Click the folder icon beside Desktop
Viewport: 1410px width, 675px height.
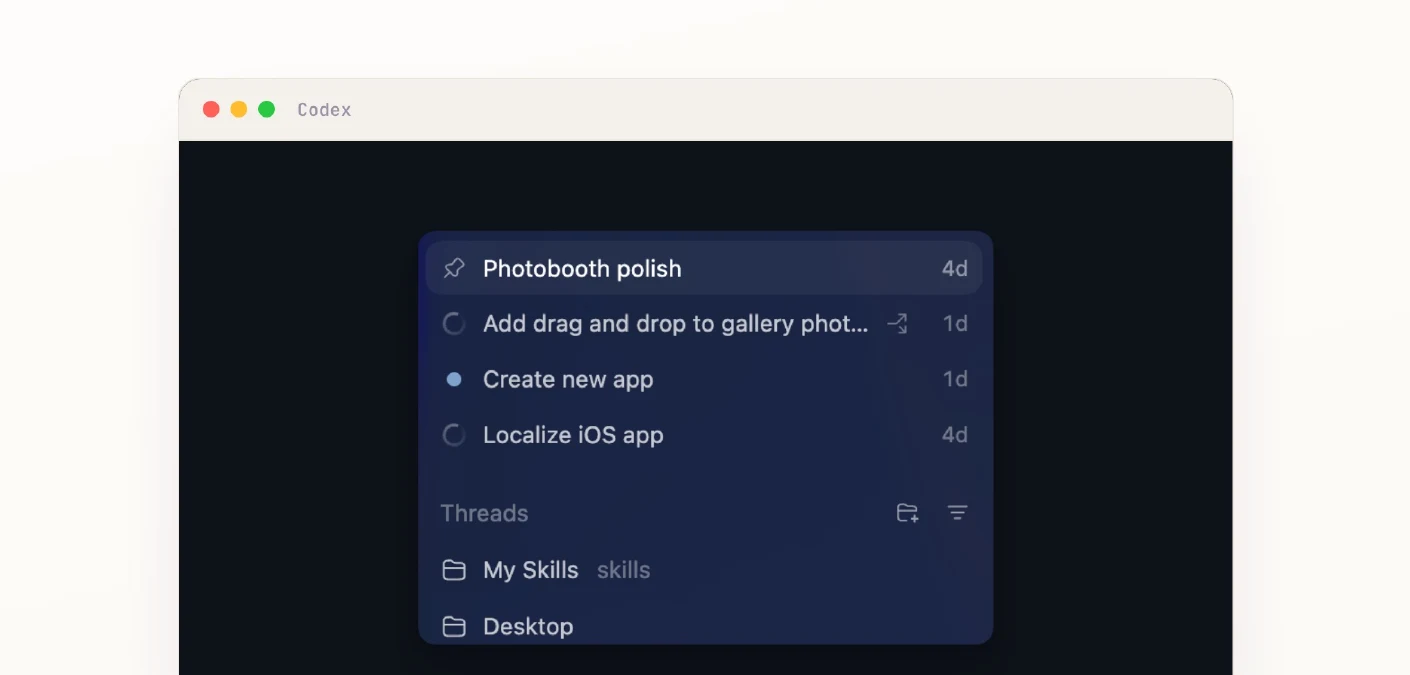point(454,627)
